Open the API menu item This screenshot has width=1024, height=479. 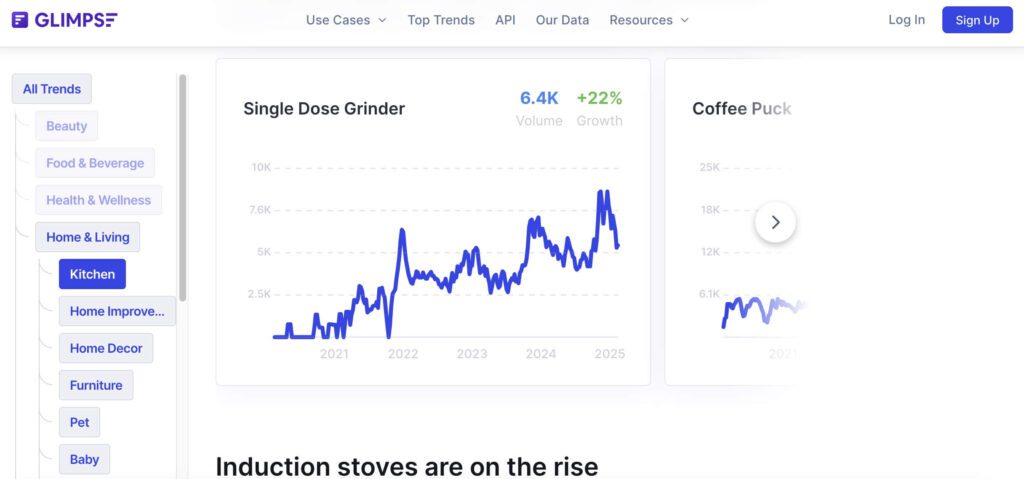(x=505, y=20)
